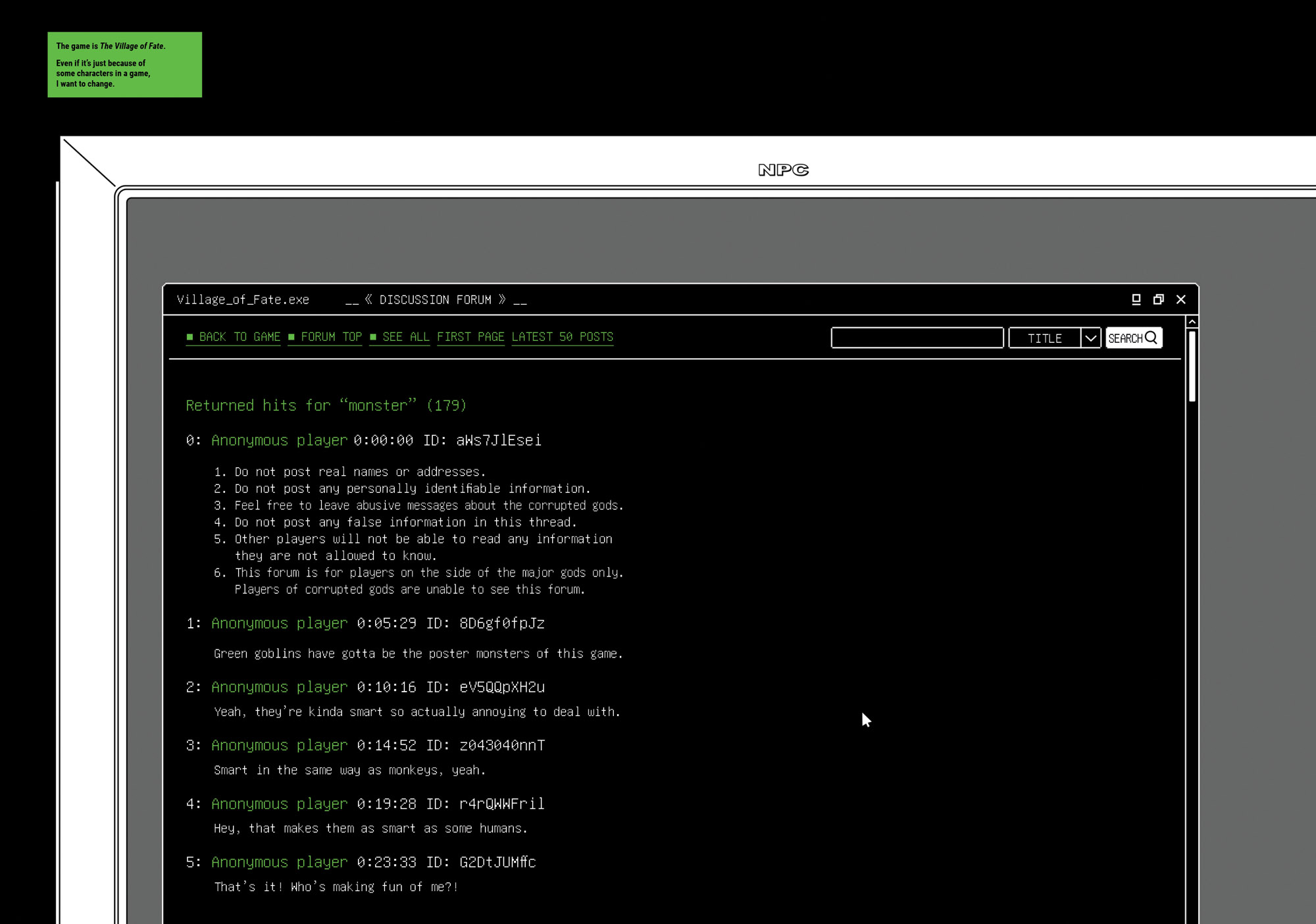Viewport: 1316px width, 924px height.
Task: Click the restore window icon
Action: pos(1158,299)
